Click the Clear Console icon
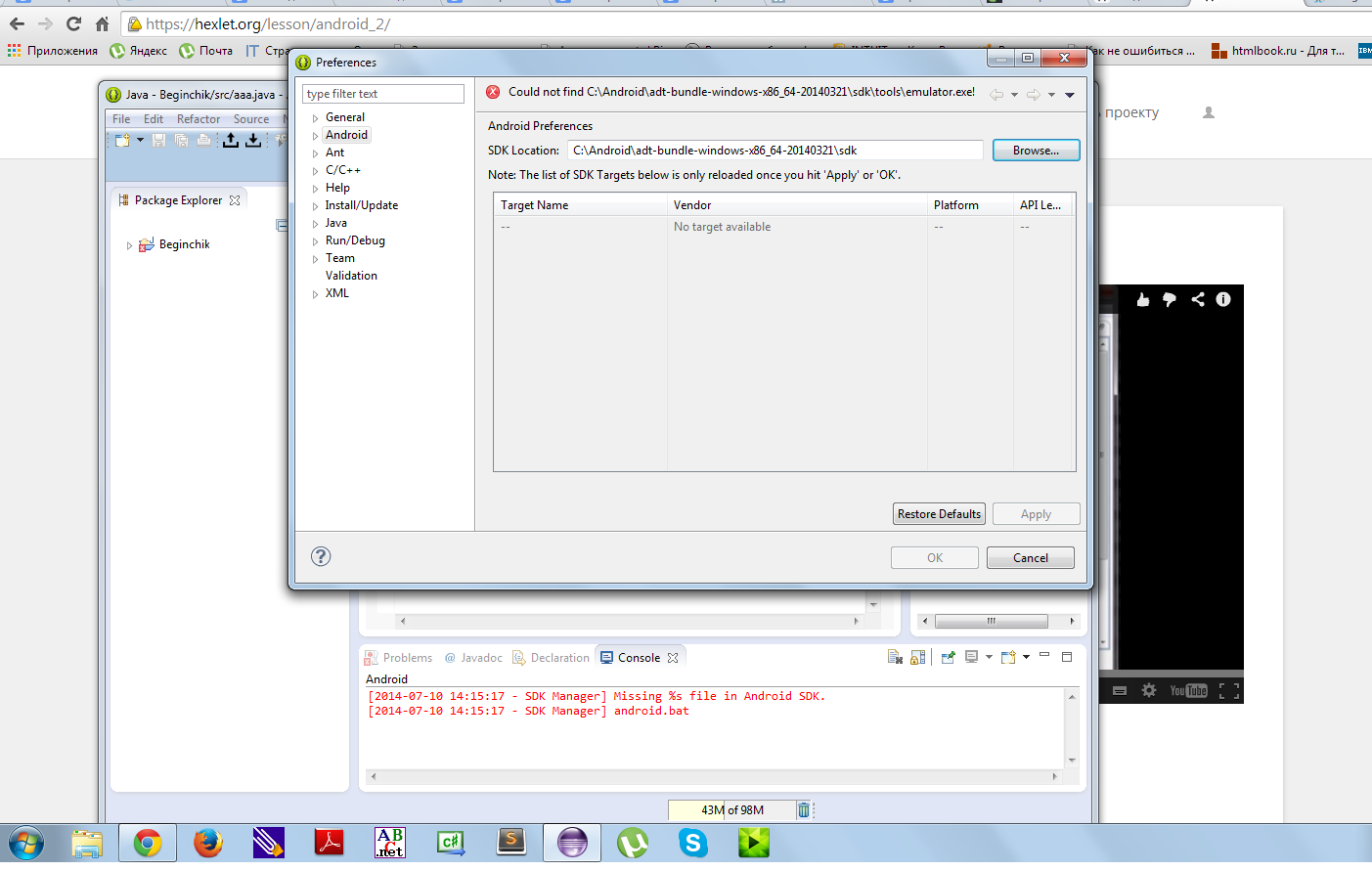The width and height of the screenshot is (1372, 871). [895, 658]
